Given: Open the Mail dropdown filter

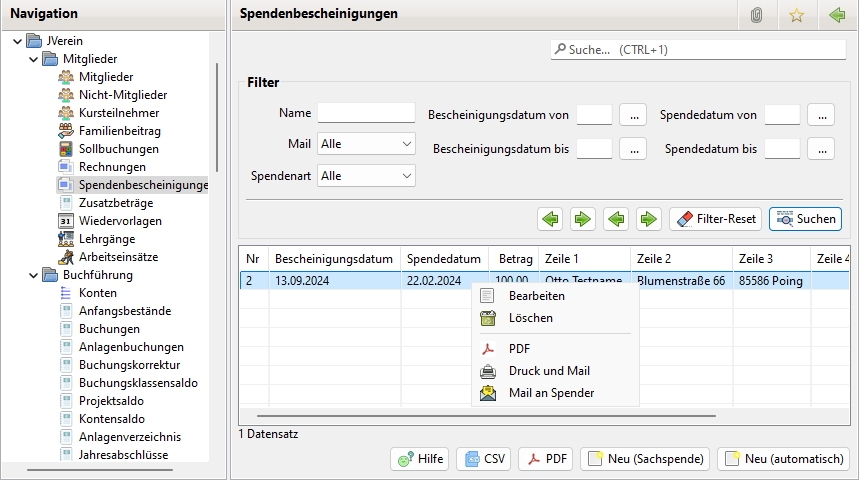Looking at the screenshot, I should click(x=366, y=144).
